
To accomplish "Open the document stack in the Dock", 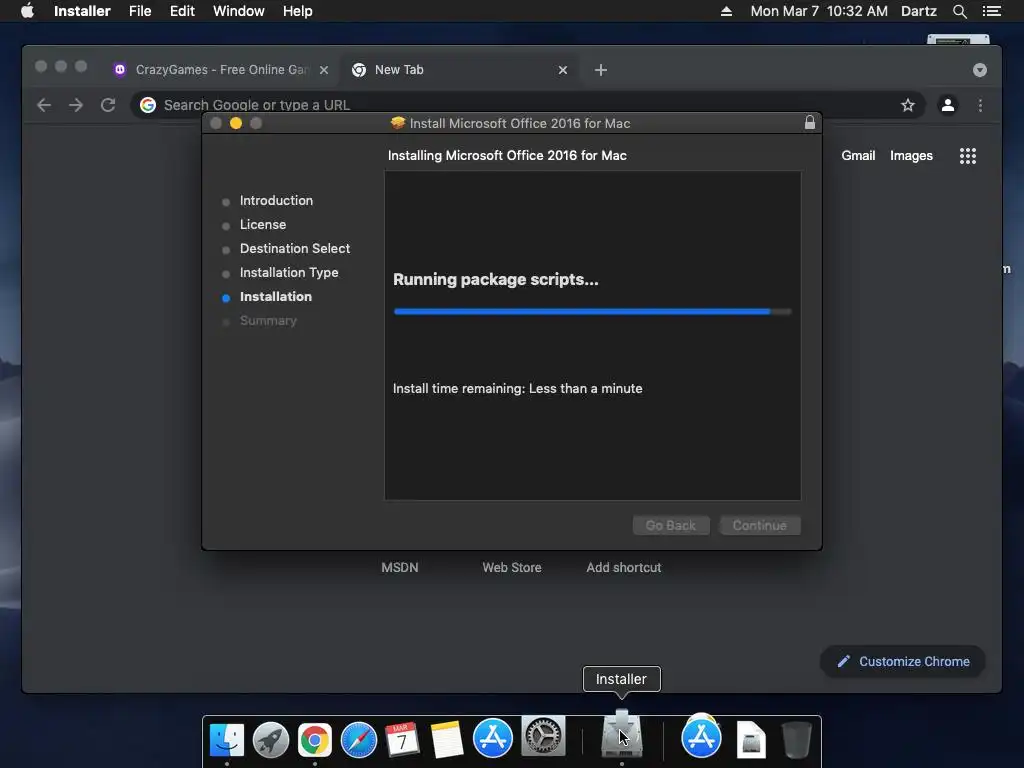I will 751,740.
